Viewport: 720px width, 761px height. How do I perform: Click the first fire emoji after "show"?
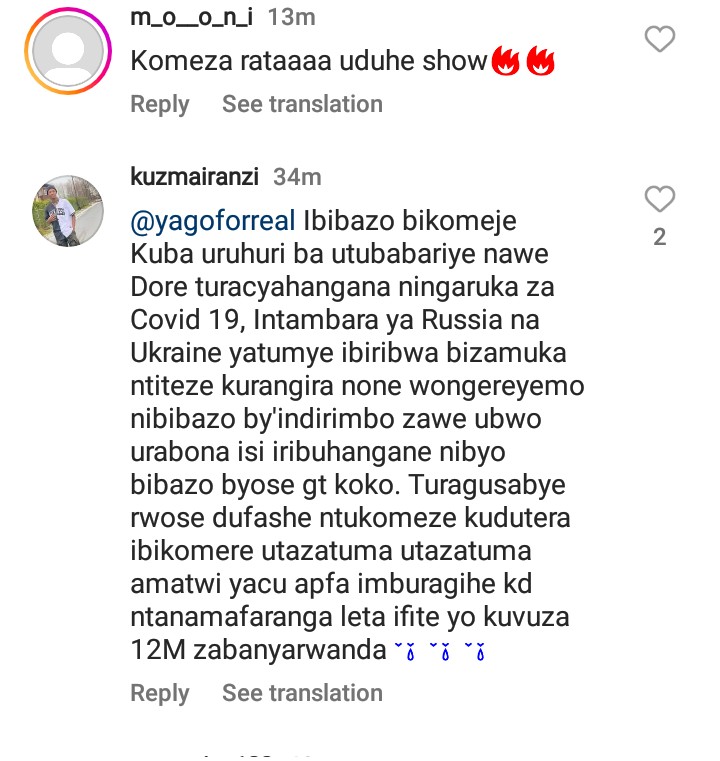[506, 61]
